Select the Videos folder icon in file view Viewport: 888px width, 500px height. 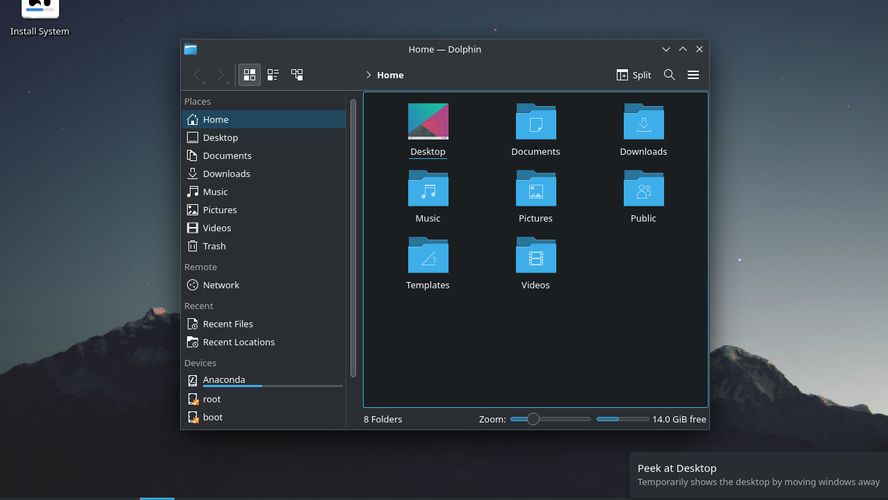coord(536,255)
